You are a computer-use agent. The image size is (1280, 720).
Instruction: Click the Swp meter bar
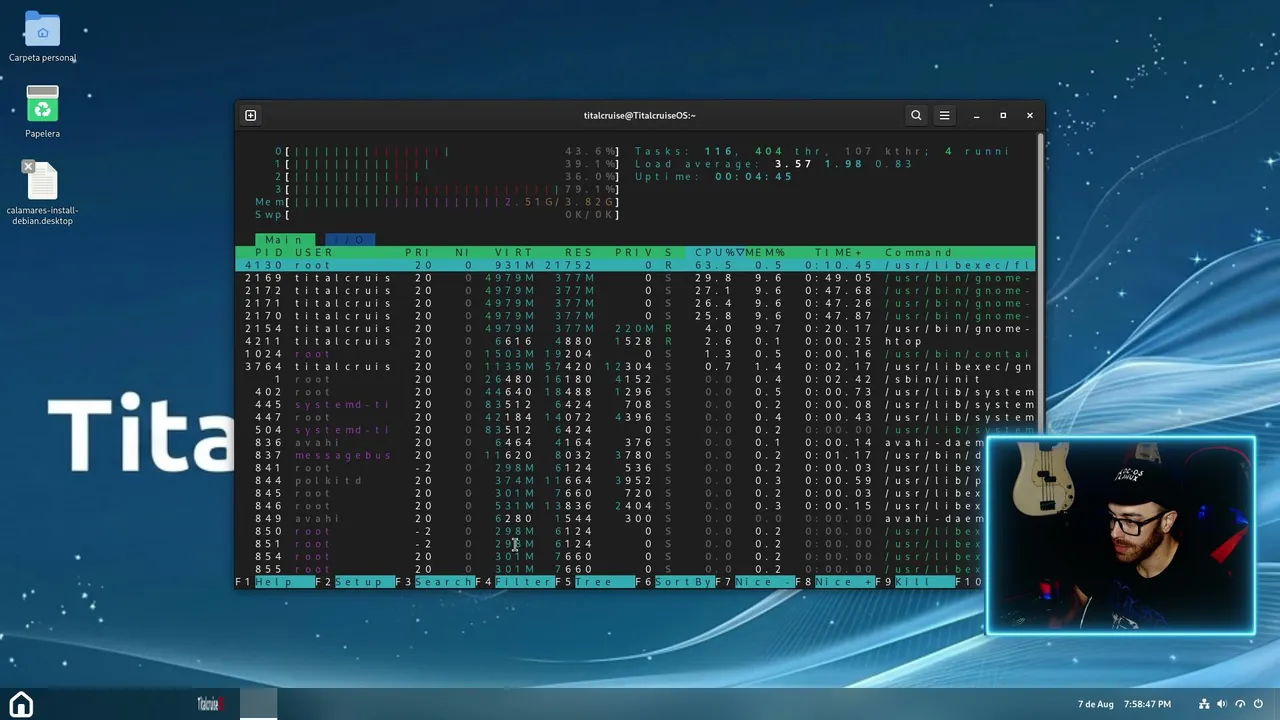pyautogui.click(x=437, y=215)
